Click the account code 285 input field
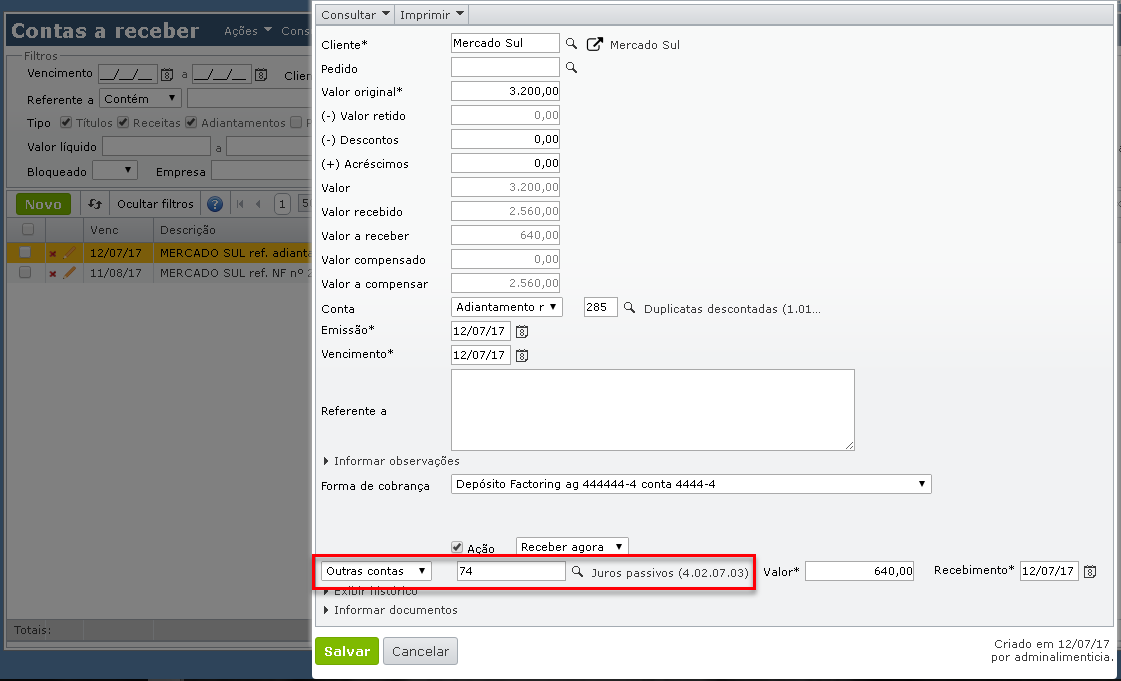The image size is (1121, 681). pos(601,307)
